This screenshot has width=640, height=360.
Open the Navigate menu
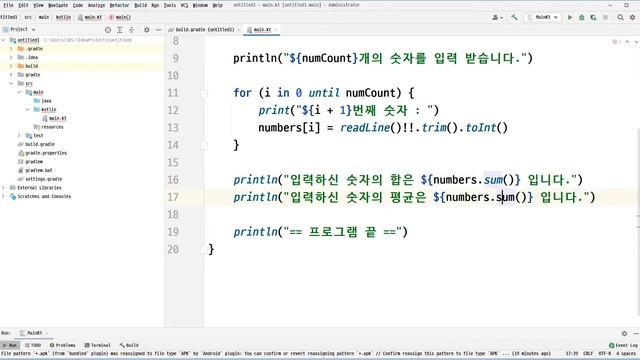(x=58, y=5)
